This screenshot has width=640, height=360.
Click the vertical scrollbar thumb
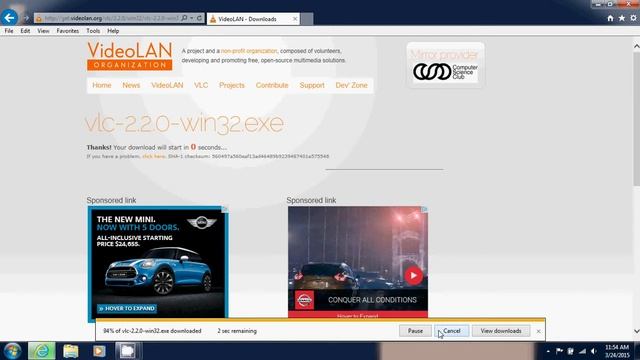coord(636,118)
